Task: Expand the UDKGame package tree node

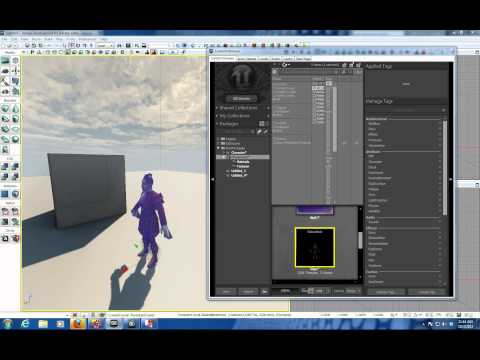Action: 219,143
